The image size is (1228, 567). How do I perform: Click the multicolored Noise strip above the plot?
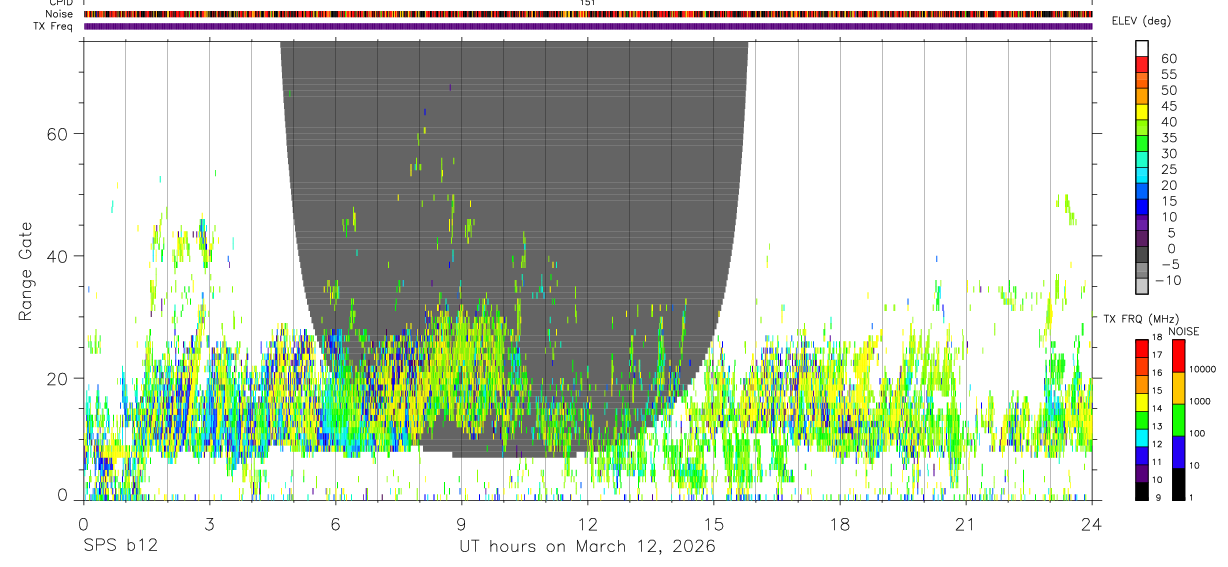pos(588,14)
